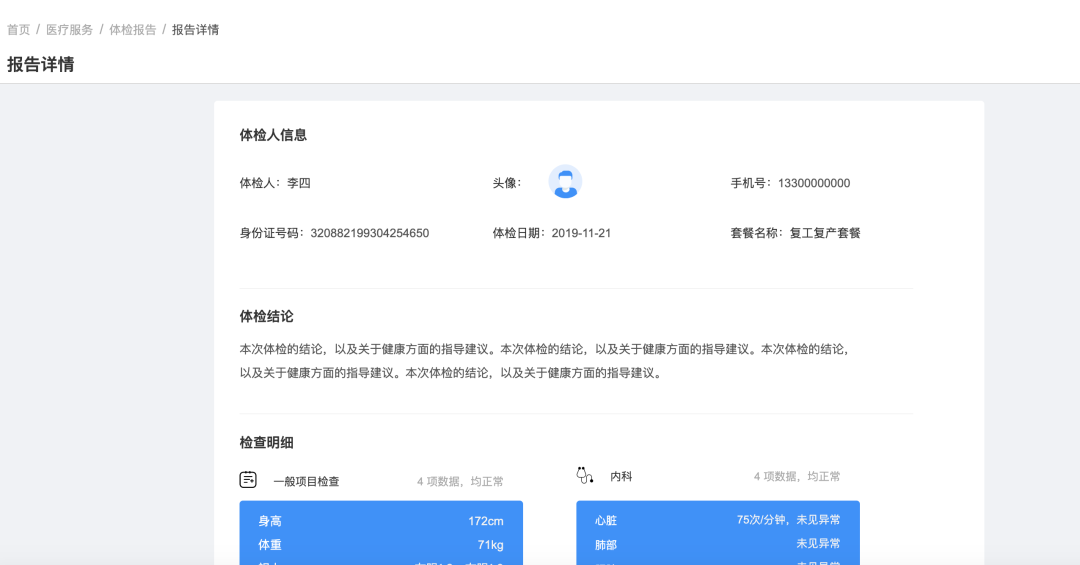
Task: Click the 一般项目检查 clipboard icon
Action: [248, 480]
